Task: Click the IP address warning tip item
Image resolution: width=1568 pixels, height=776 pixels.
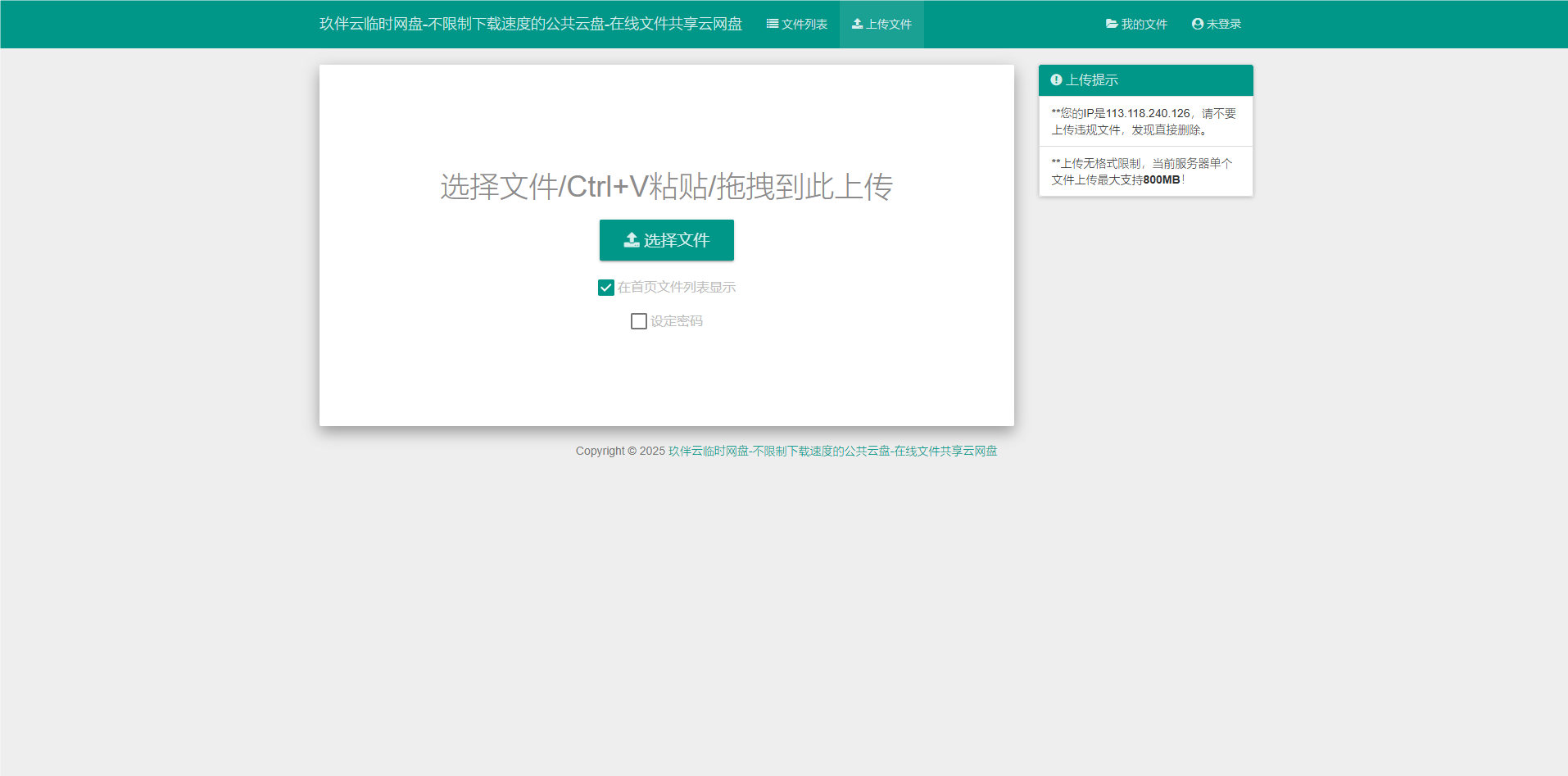Action: 1145,121
